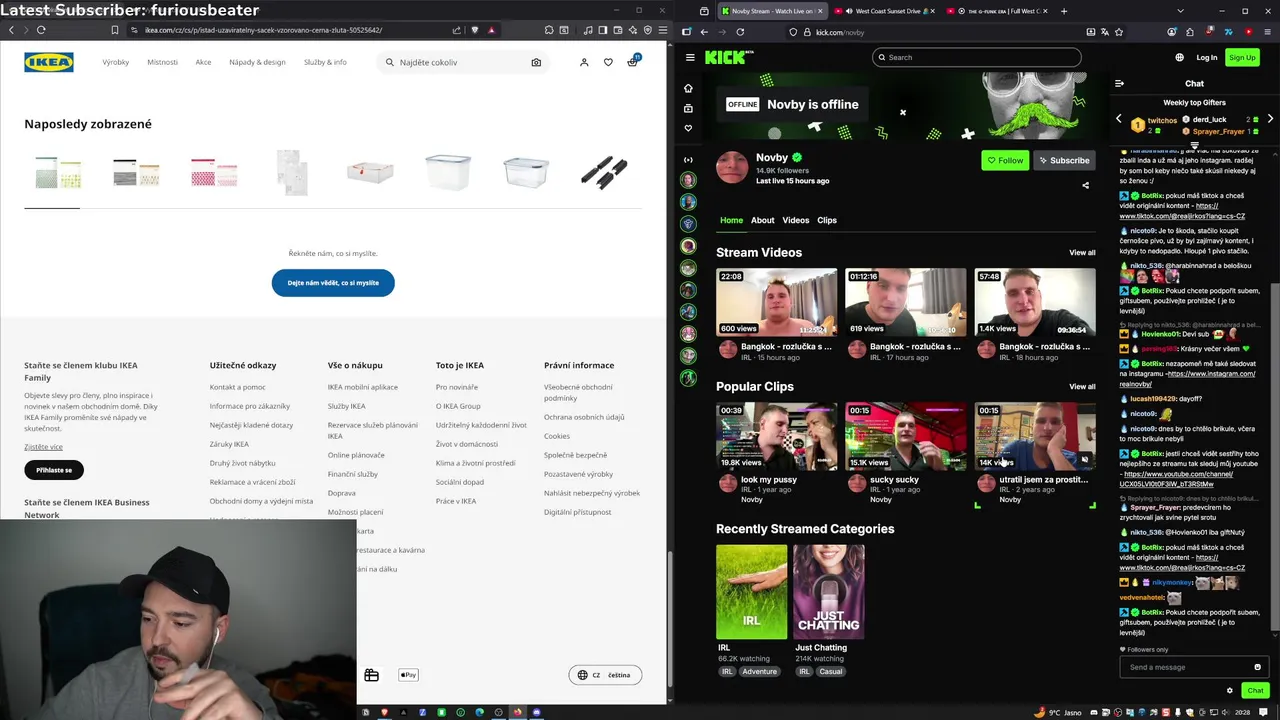Click camera image search icon in IKEA search

(536, 62)
